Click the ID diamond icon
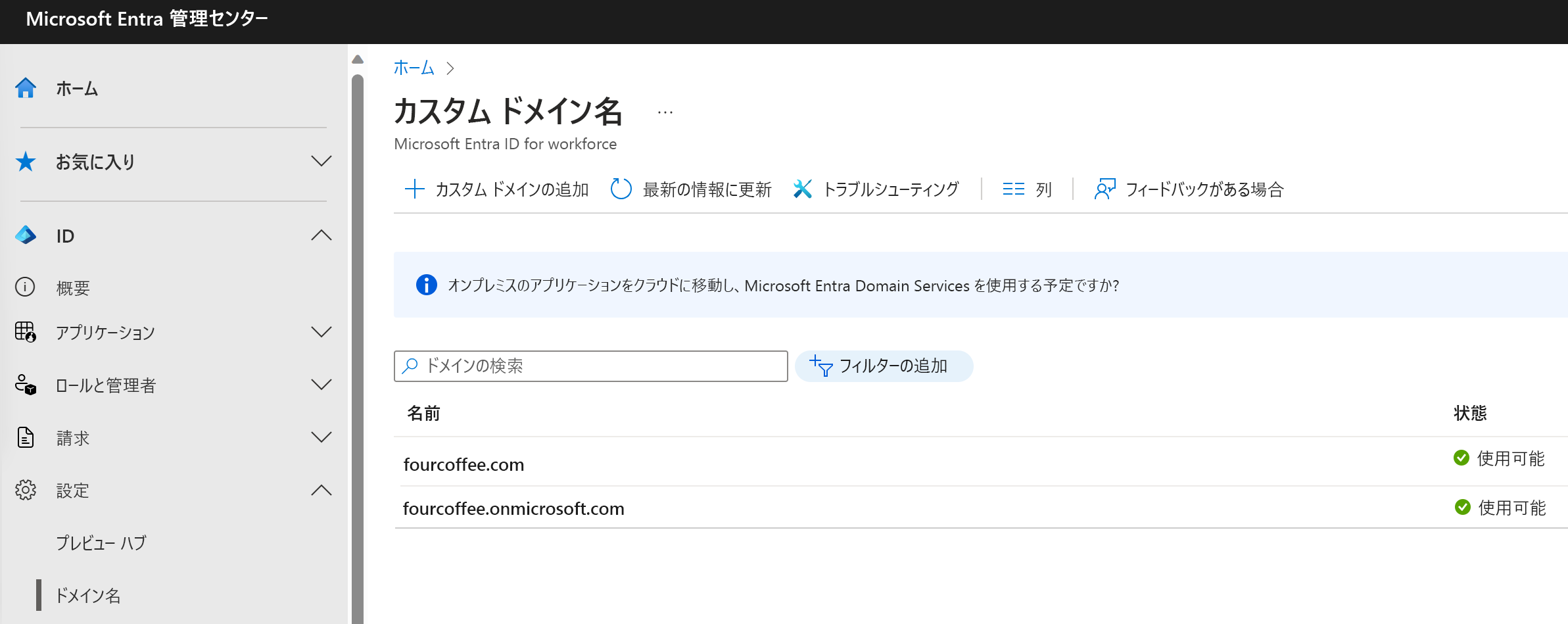 tap(26, 235)
